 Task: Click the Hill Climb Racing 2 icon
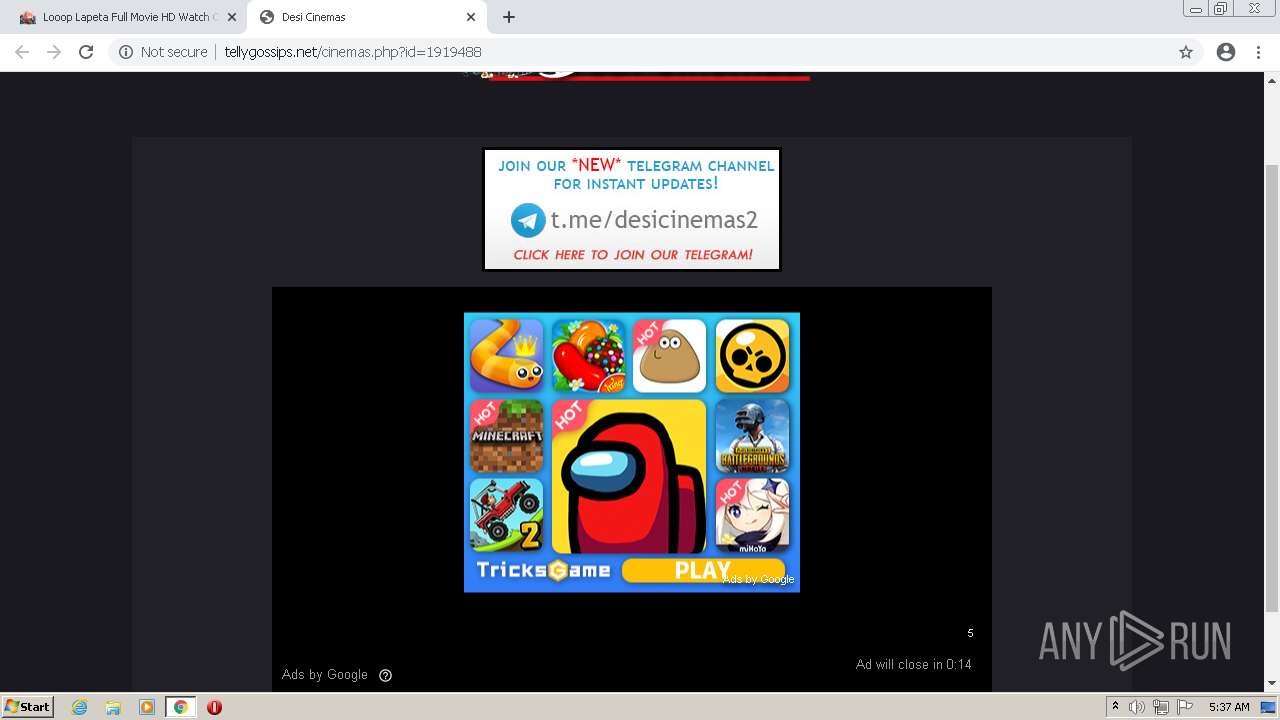[x=507, y=515]
